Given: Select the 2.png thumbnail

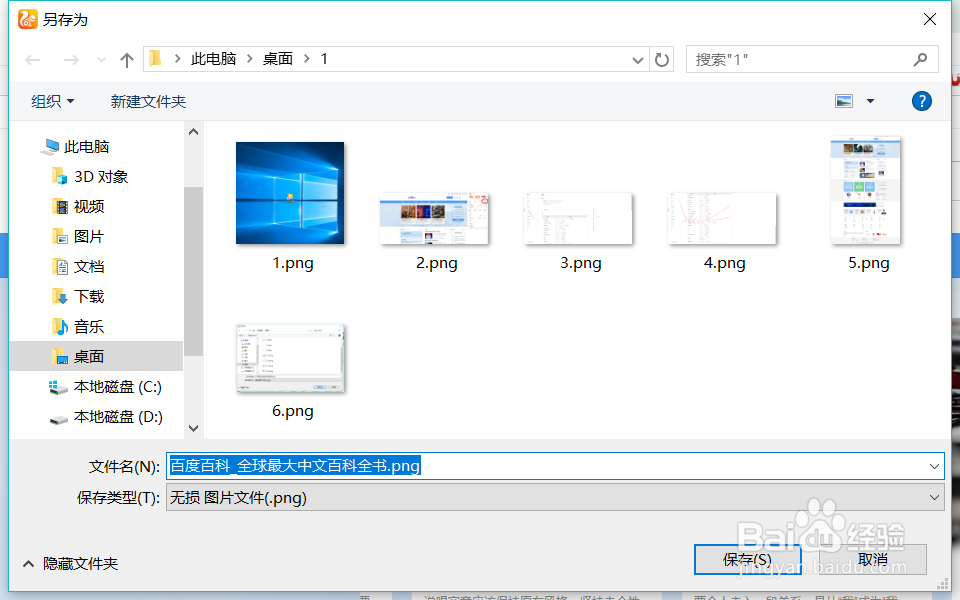Looking at the screenshot, I should 434,219.
